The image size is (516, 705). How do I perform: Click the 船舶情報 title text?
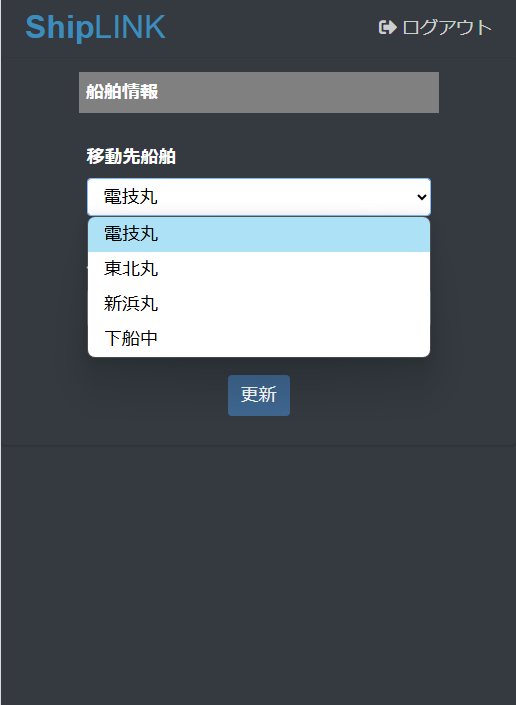pos(122,92)
